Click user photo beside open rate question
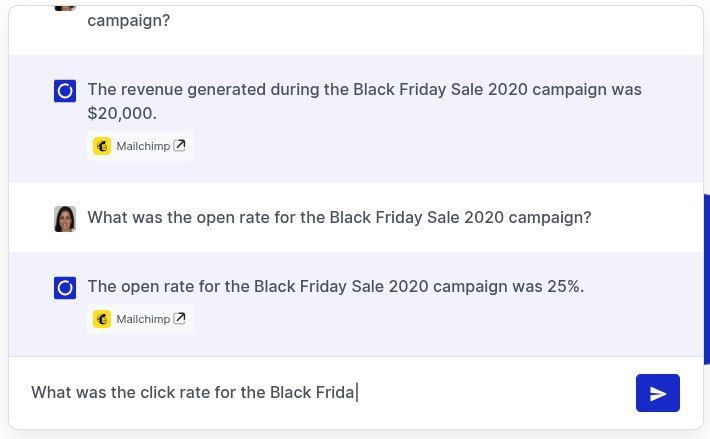The image size is (710, 439). [x=65, y=218]
